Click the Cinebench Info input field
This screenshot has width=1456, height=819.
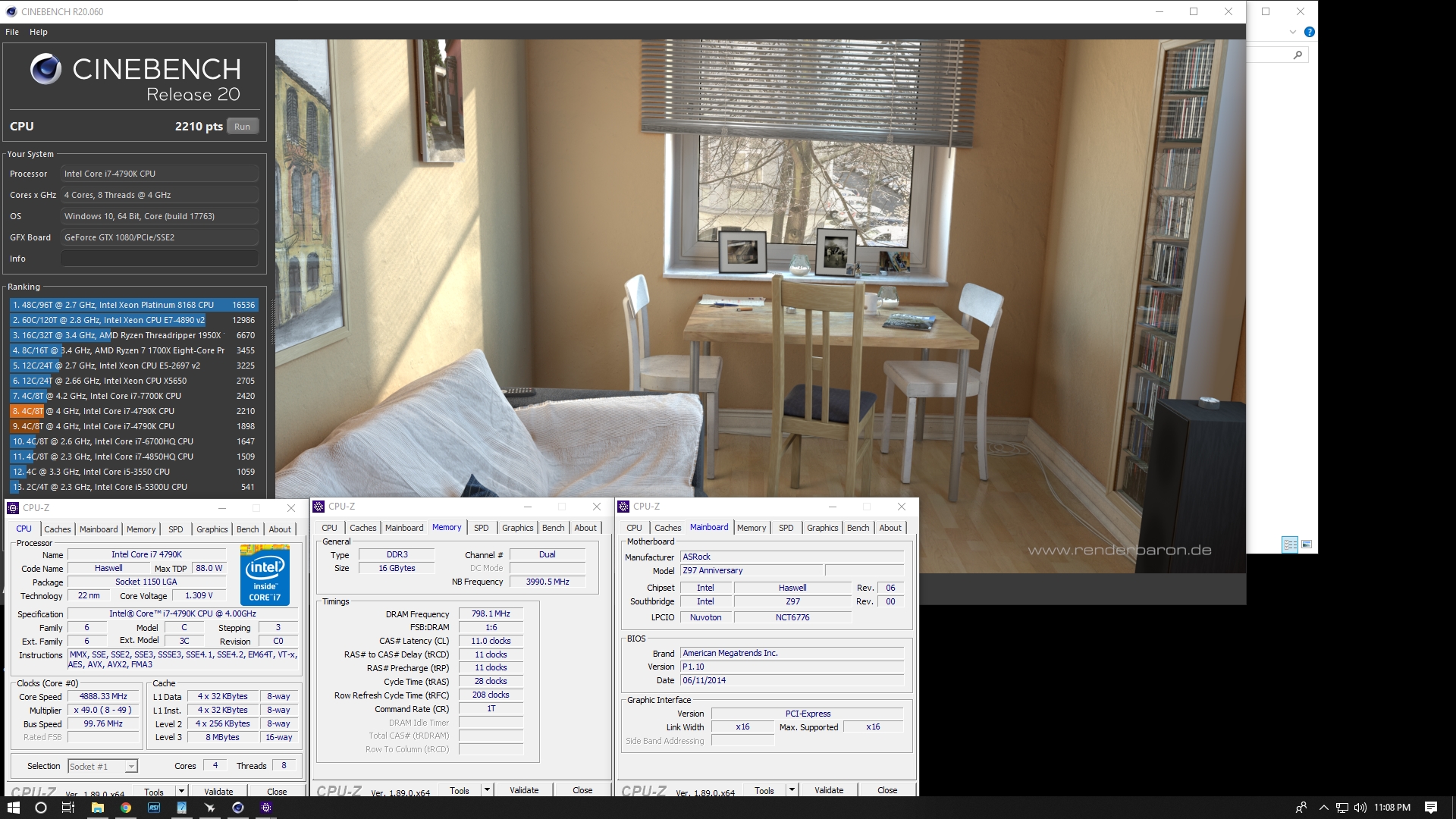(159, 259)
